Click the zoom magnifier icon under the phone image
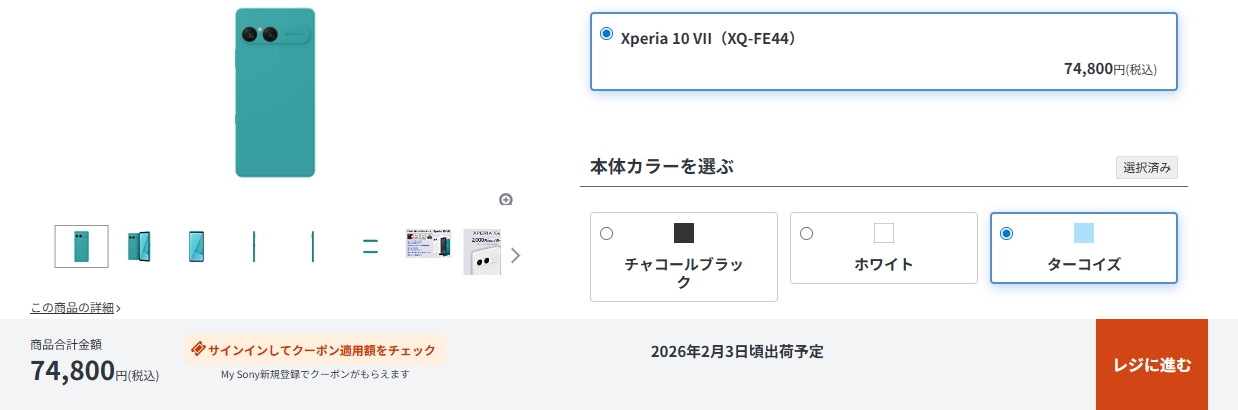 pos(506,199)
